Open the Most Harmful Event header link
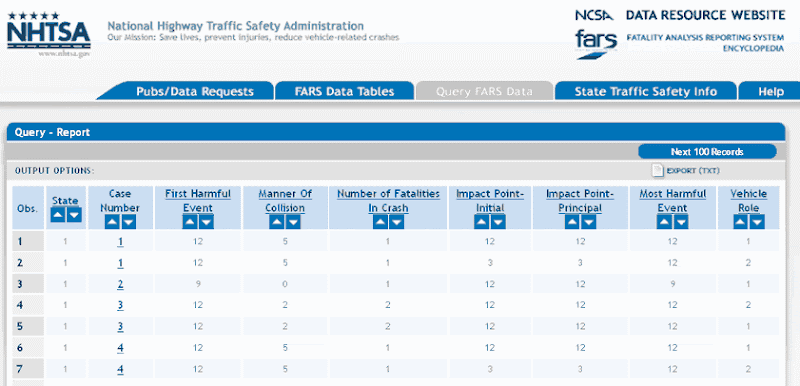The height and width of the screenshot is (386, 800). point(672,201)
